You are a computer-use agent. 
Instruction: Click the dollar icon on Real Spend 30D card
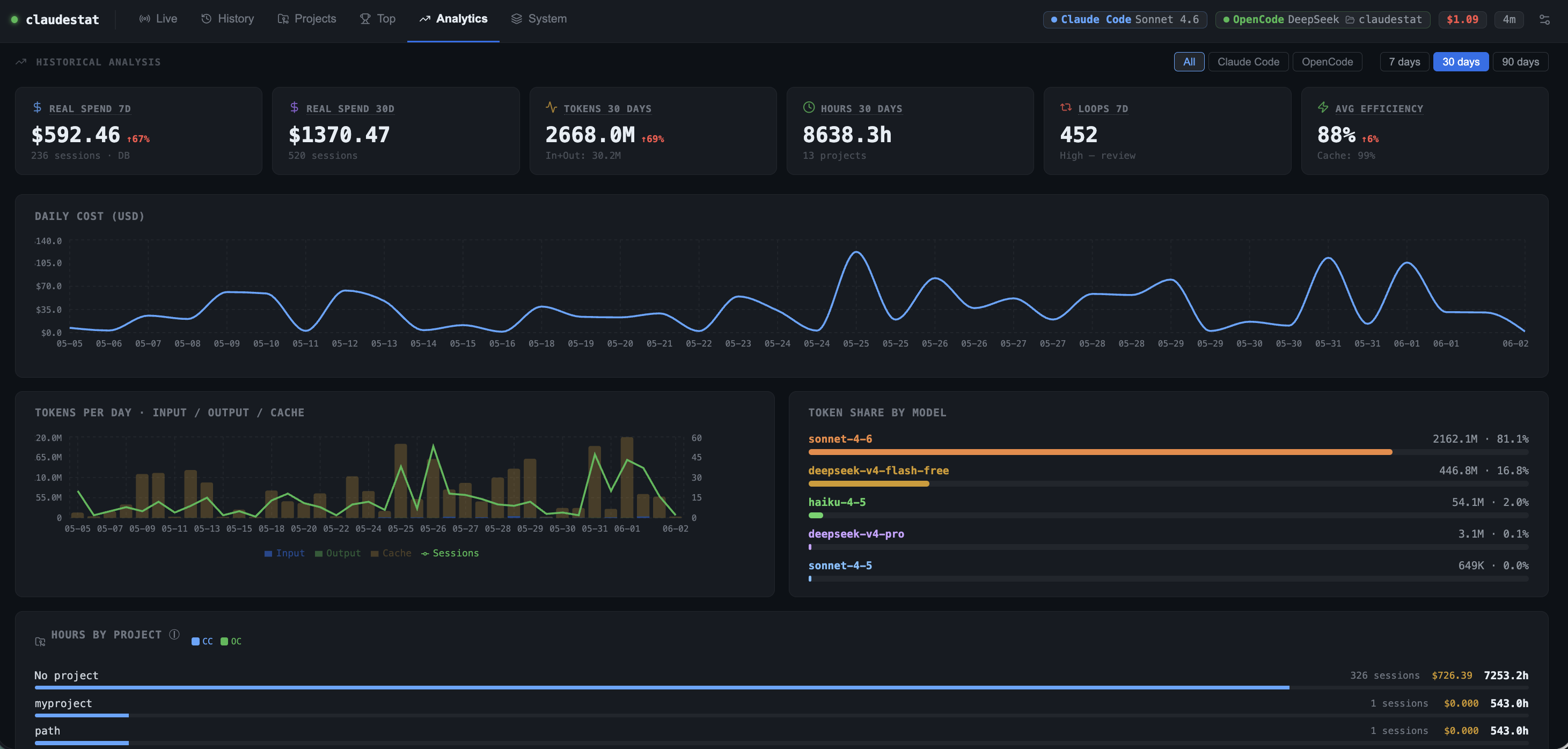click(294, 107)
